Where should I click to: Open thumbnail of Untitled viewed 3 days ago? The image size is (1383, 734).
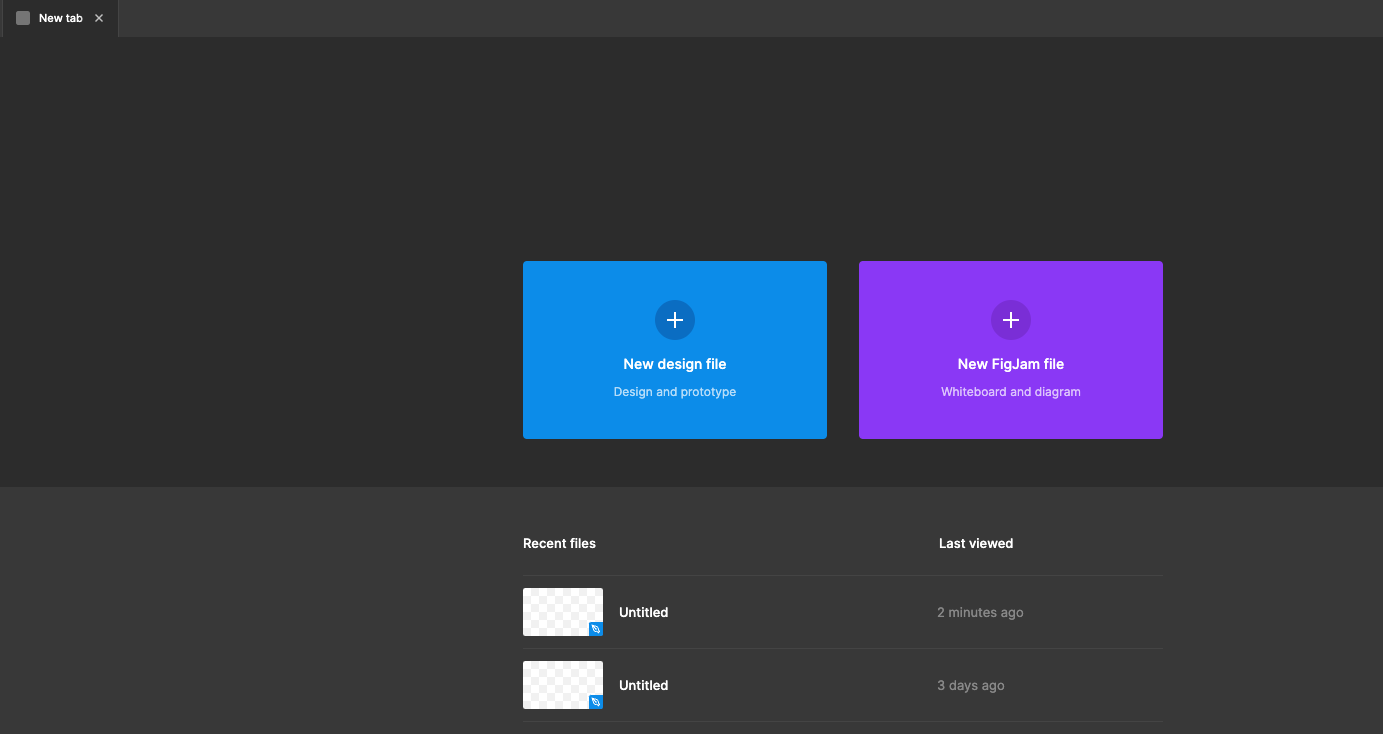point(563,685)
